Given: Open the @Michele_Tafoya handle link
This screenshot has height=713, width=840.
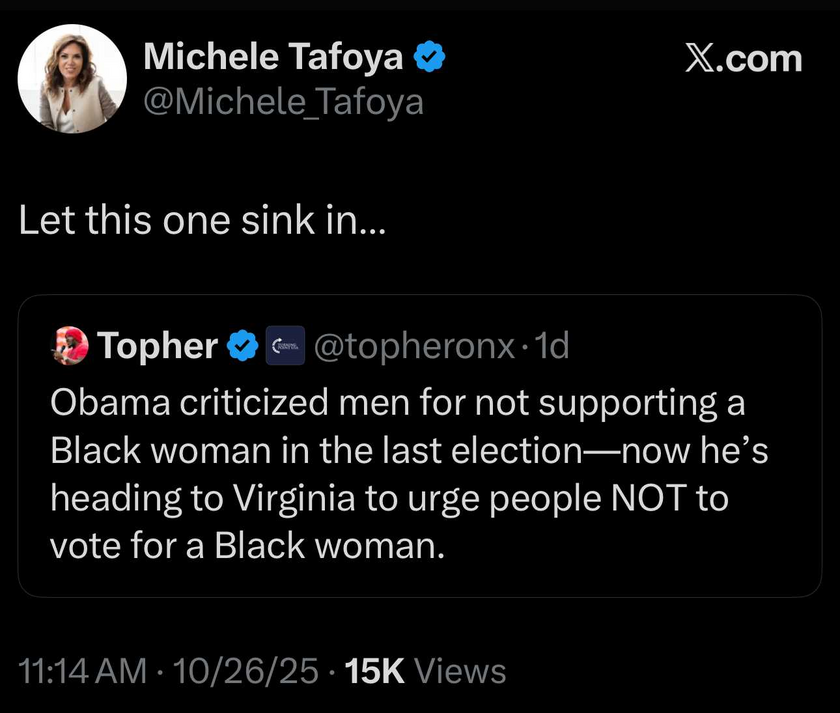Looking at the screenshot, I should tap(283, 102).
